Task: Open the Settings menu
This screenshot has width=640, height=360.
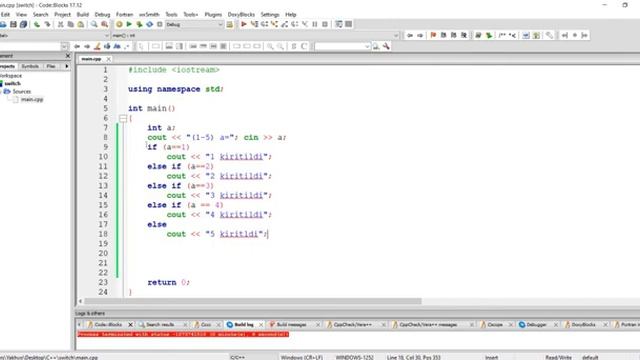Action: tap(270, 14)
